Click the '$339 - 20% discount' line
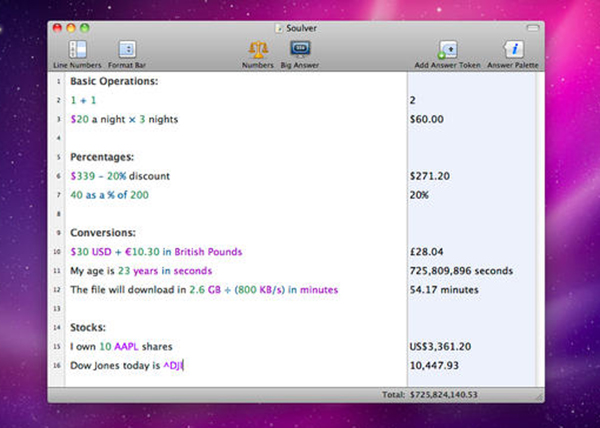Viewport: 600px width, 428px height. click(x=120, y=176)
